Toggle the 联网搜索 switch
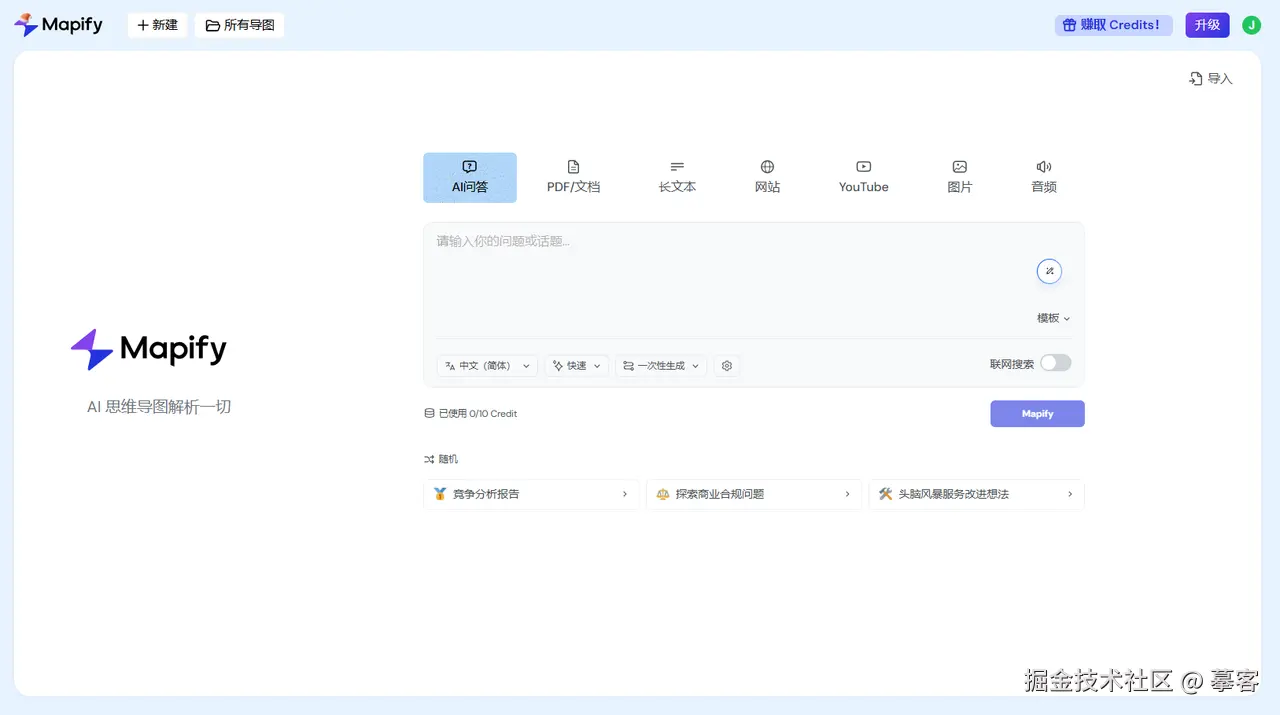The image size is (1280, 715). [1055, 363]
